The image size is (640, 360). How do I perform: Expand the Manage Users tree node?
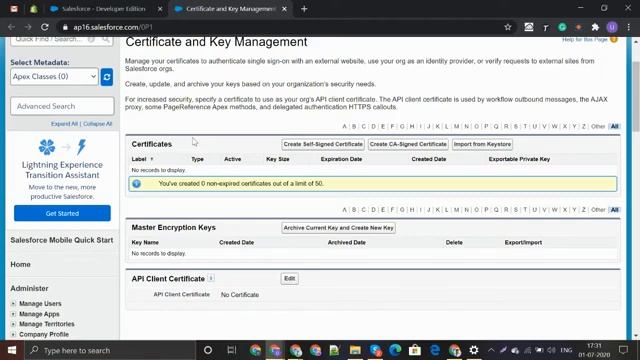coord(13,304)
